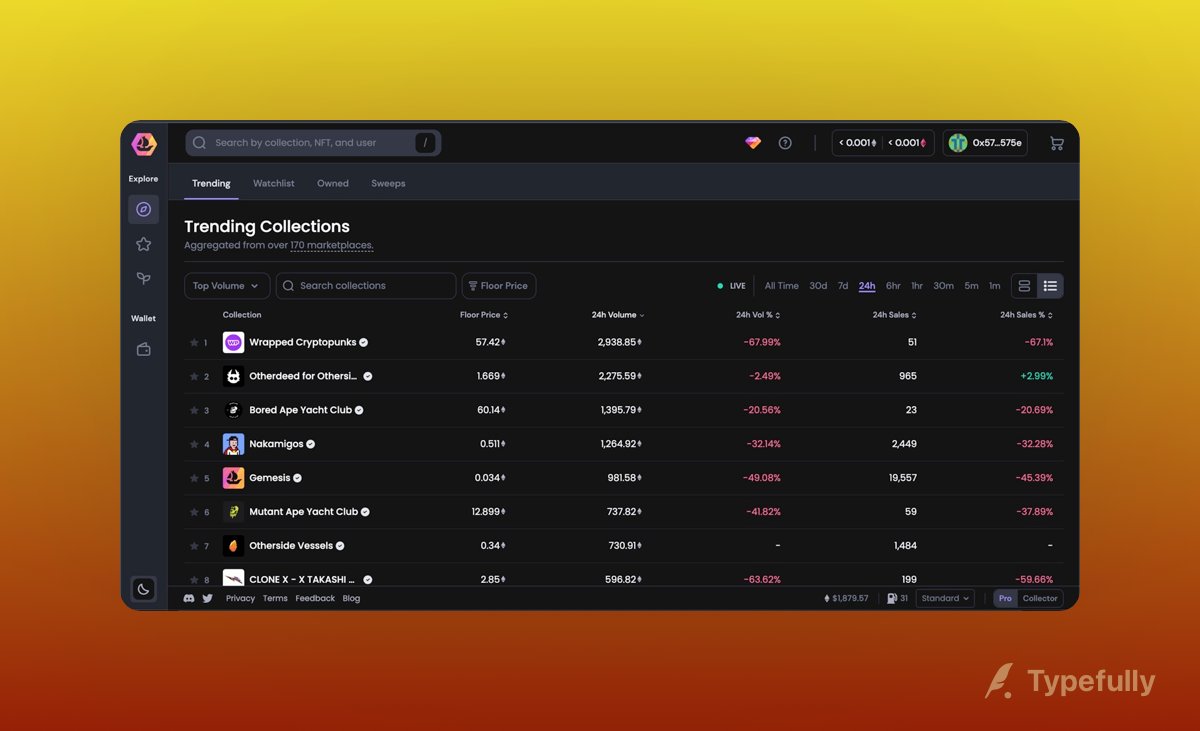Open the Explore compass sidebar icon

143,209
